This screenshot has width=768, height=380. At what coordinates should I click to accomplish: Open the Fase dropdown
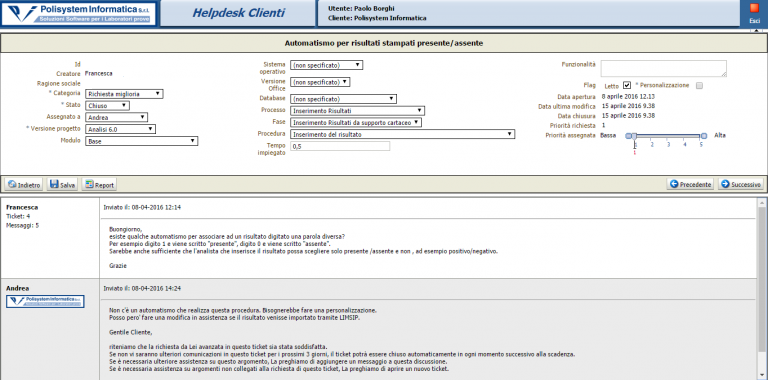coord(356,122)
